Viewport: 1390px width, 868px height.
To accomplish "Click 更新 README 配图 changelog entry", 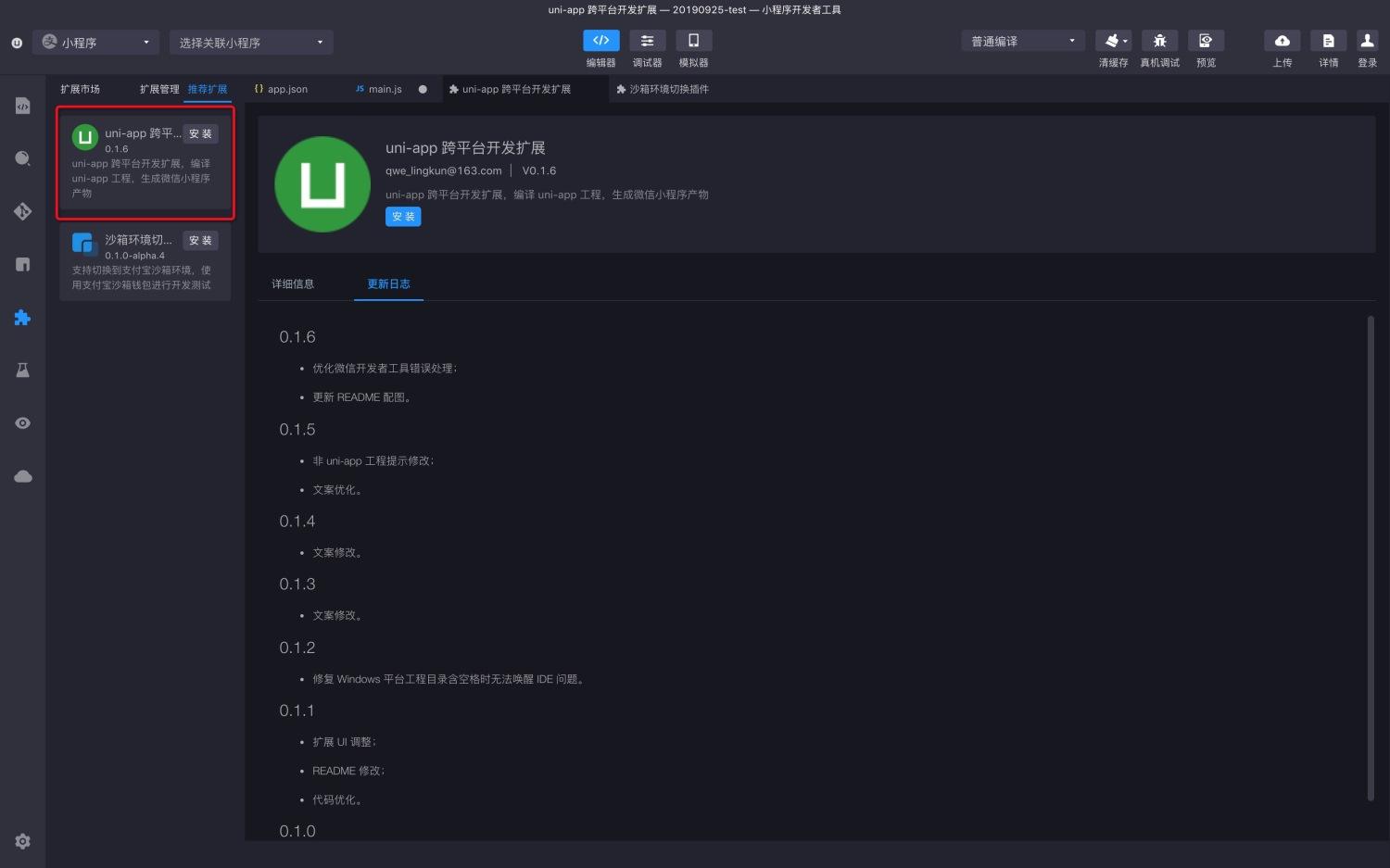I will point(361,396).
